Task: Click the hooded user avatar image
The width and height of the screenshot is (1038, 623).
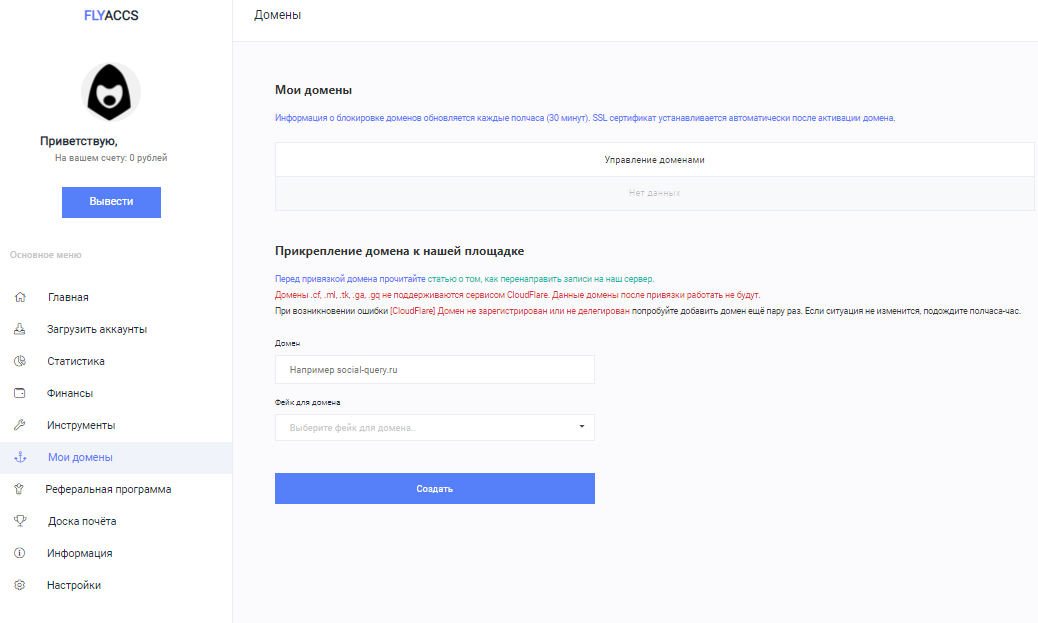Action: [111, 92]
